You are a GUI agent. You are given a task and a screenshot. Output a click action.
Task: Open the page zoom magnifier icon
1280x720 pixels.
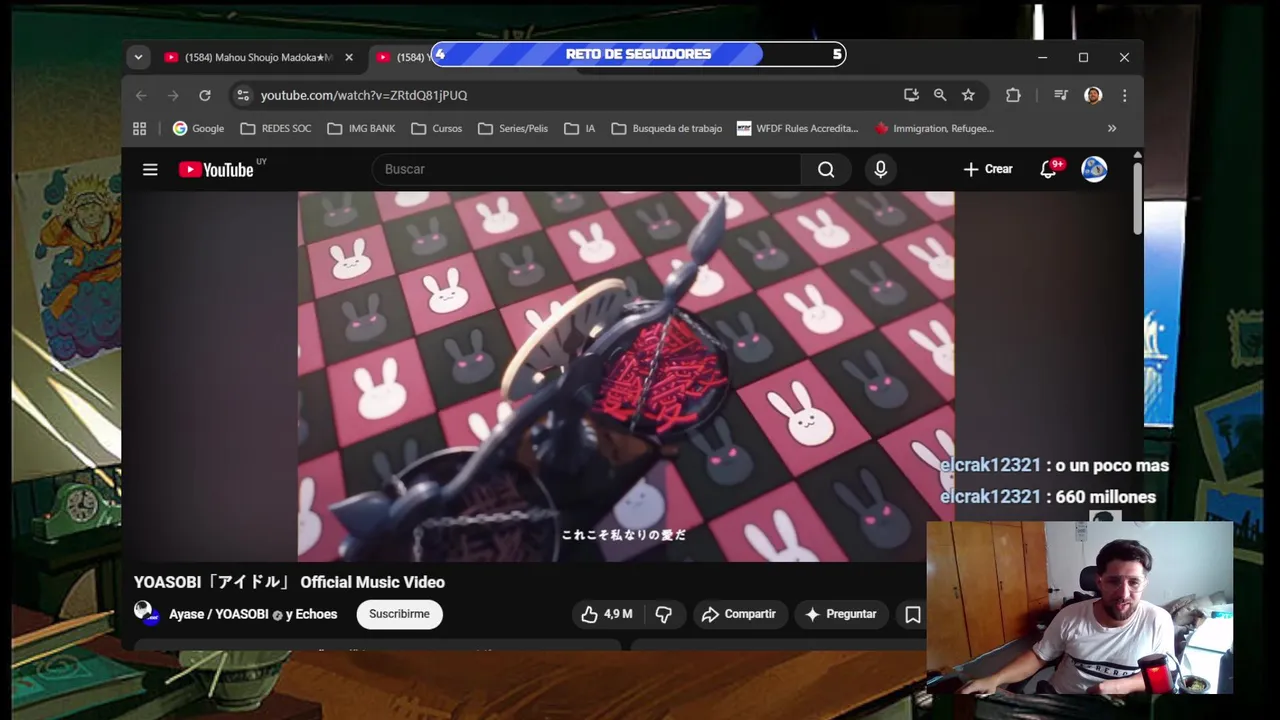[x=940, y=95]
